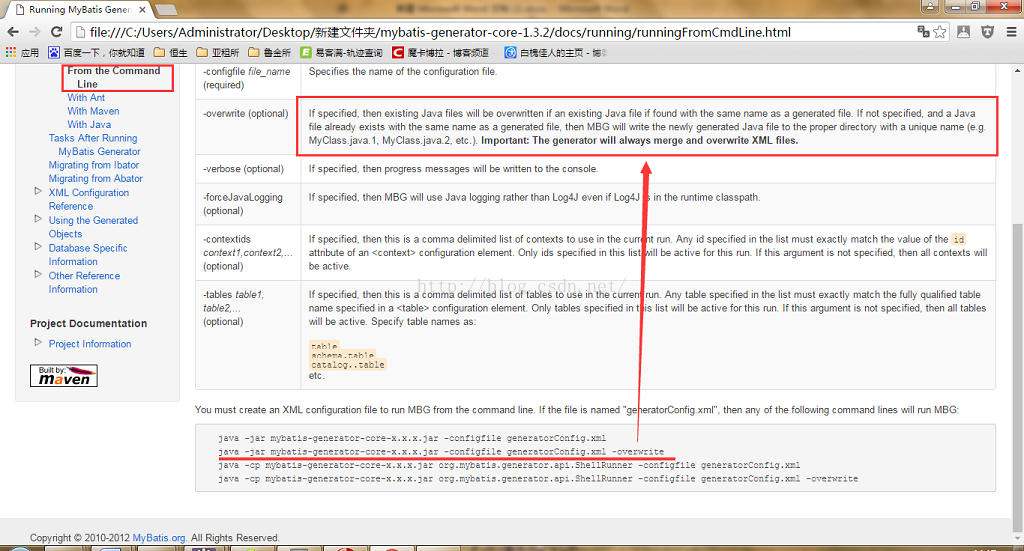Open the From the Command Line page
The image size is (1024, 551).
pyautogui.click(x=114, y=77)
